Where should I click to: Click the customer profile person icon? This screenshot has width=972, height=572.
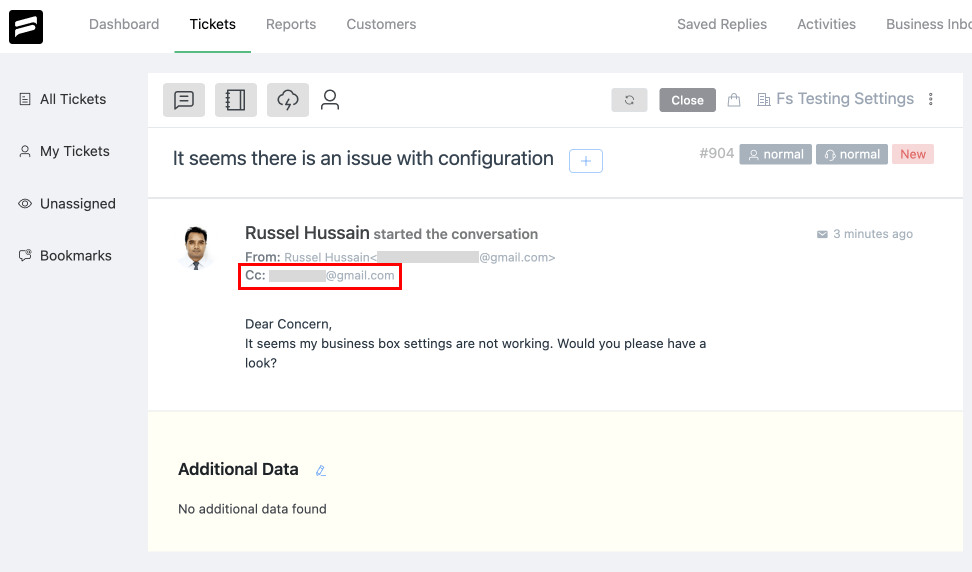coord(330,100)
